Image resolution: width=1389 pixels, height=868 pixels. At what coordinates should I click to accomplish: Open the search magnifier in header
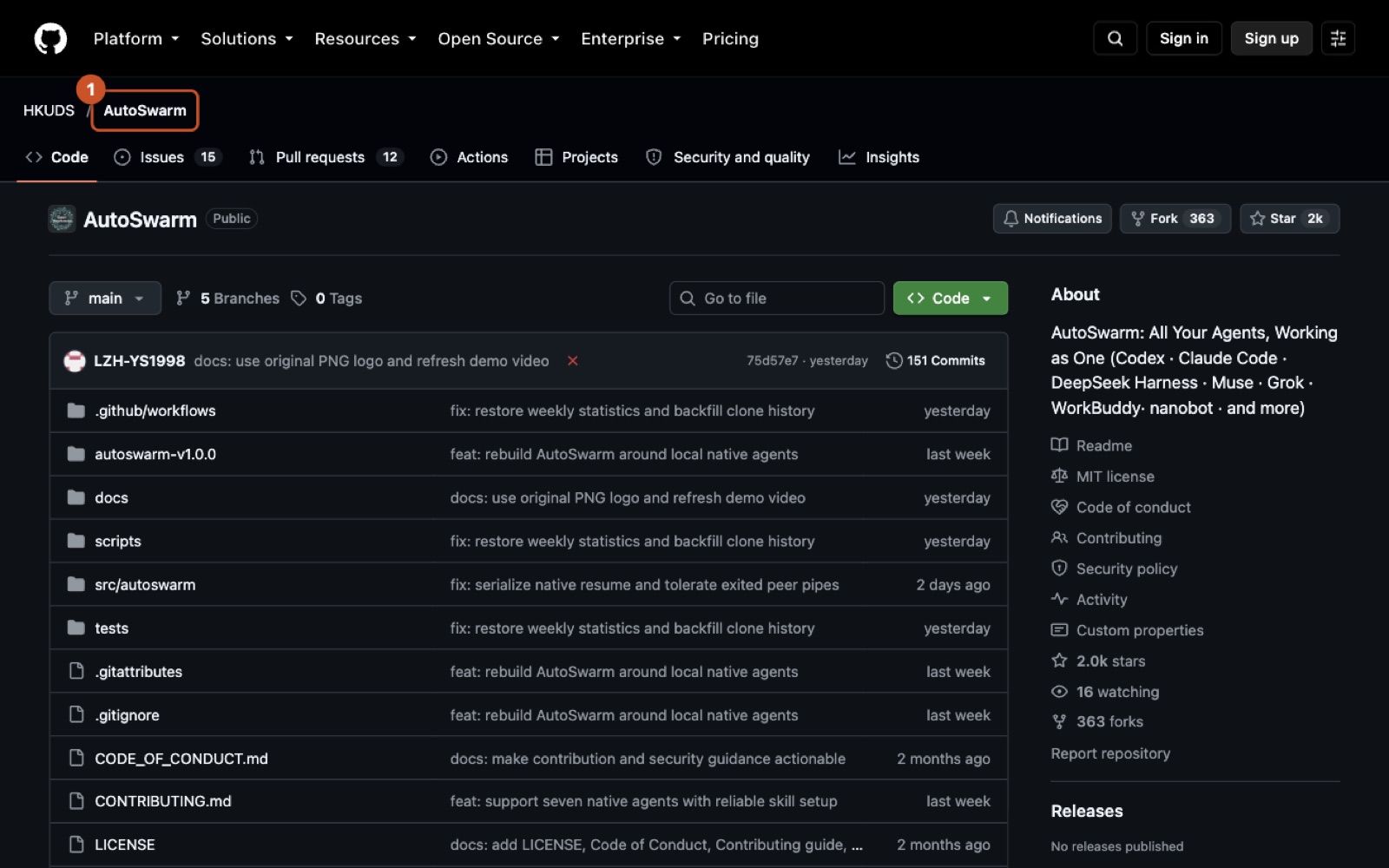[1116, 38]
